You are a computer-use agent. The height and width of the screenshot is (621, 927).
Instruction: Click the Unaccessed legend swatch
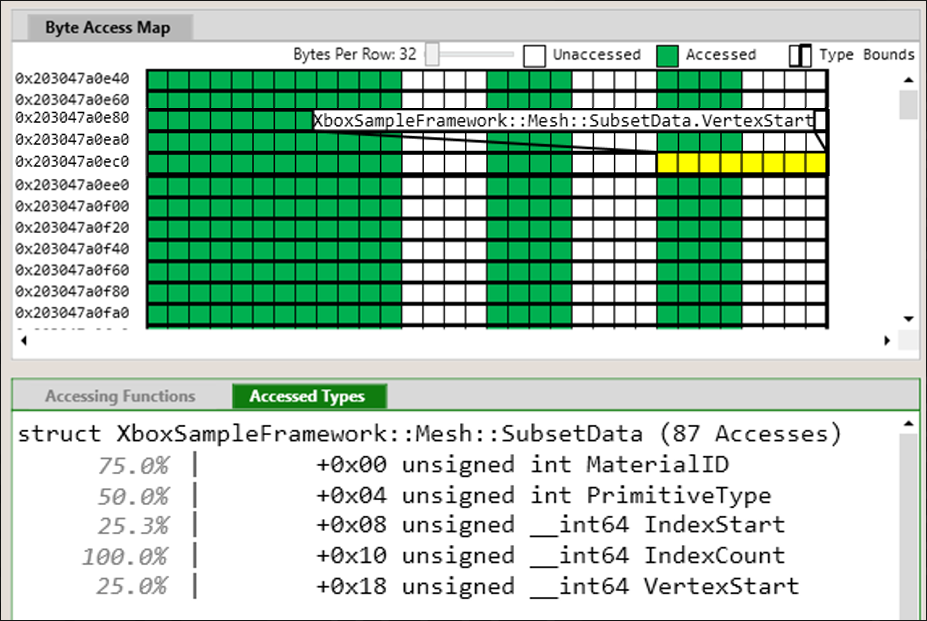click(x=534, y=56)
